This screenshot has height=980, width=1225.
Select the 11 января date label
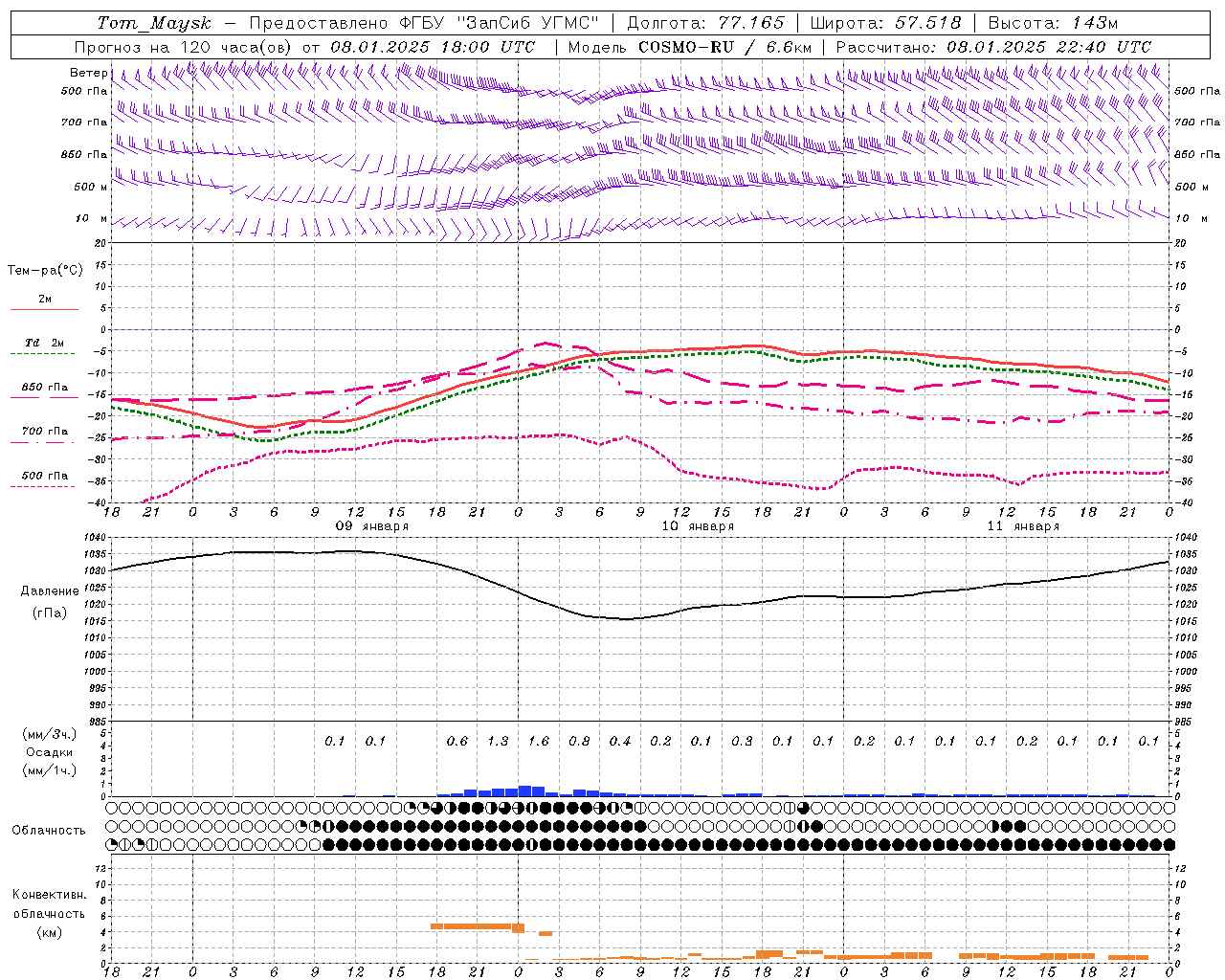click(1023, 526)
